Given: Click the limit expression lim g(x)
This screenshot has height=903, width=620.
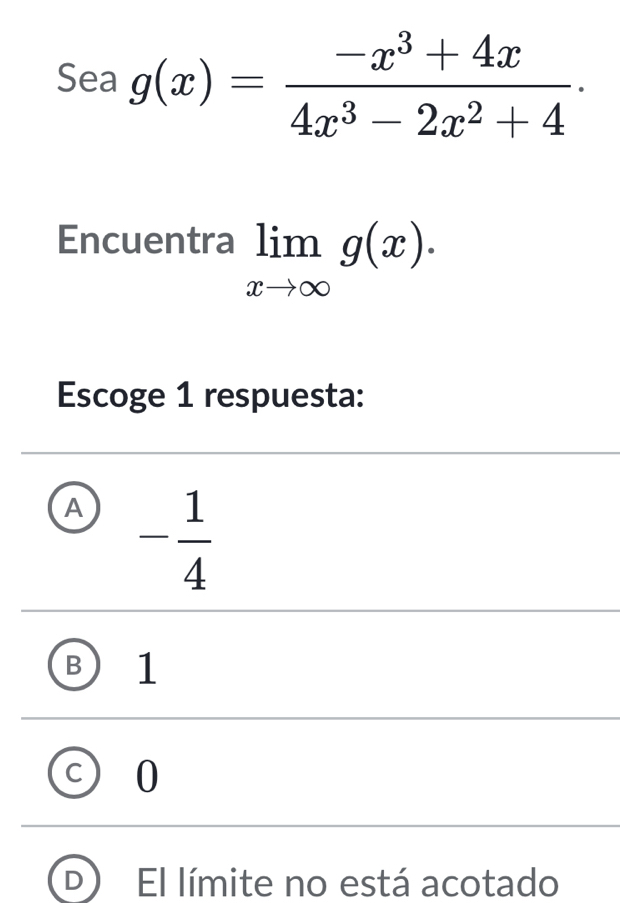Looking at the screenshot, I should (330, 243).
